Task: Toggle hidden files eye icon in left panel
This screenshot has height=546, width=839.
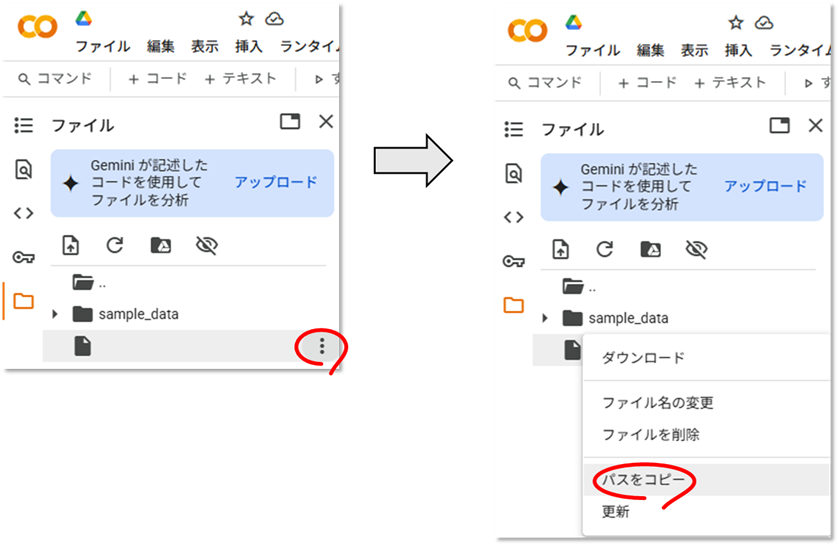Action: click(x=207, y=245)
